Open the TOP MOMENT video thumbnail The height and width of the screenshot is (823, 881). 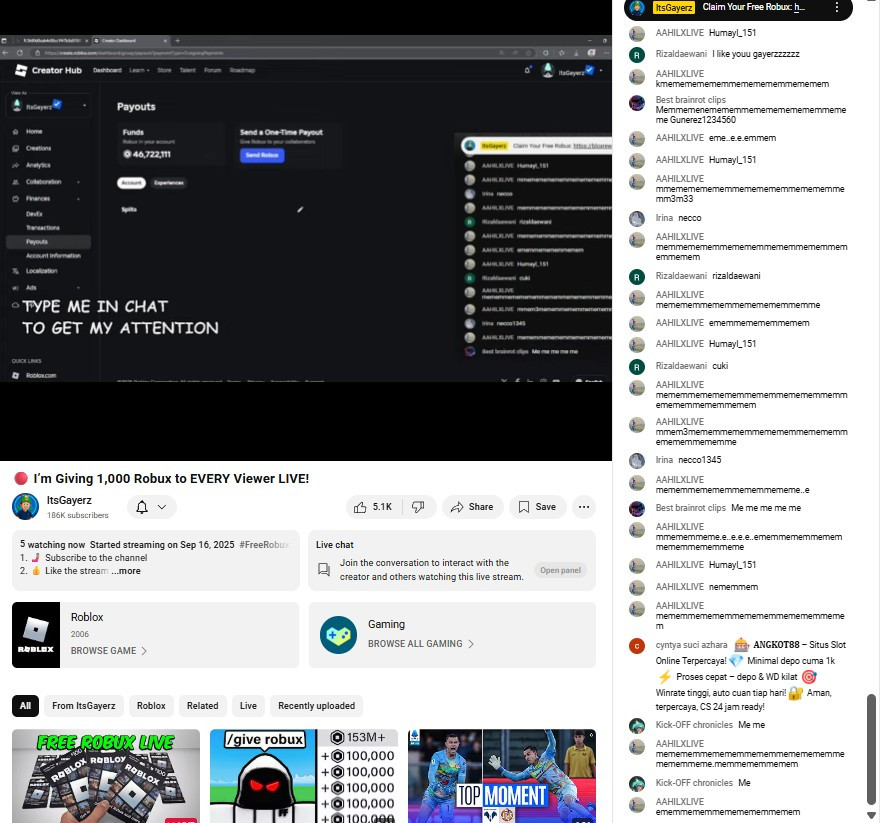tap(502, 776)
